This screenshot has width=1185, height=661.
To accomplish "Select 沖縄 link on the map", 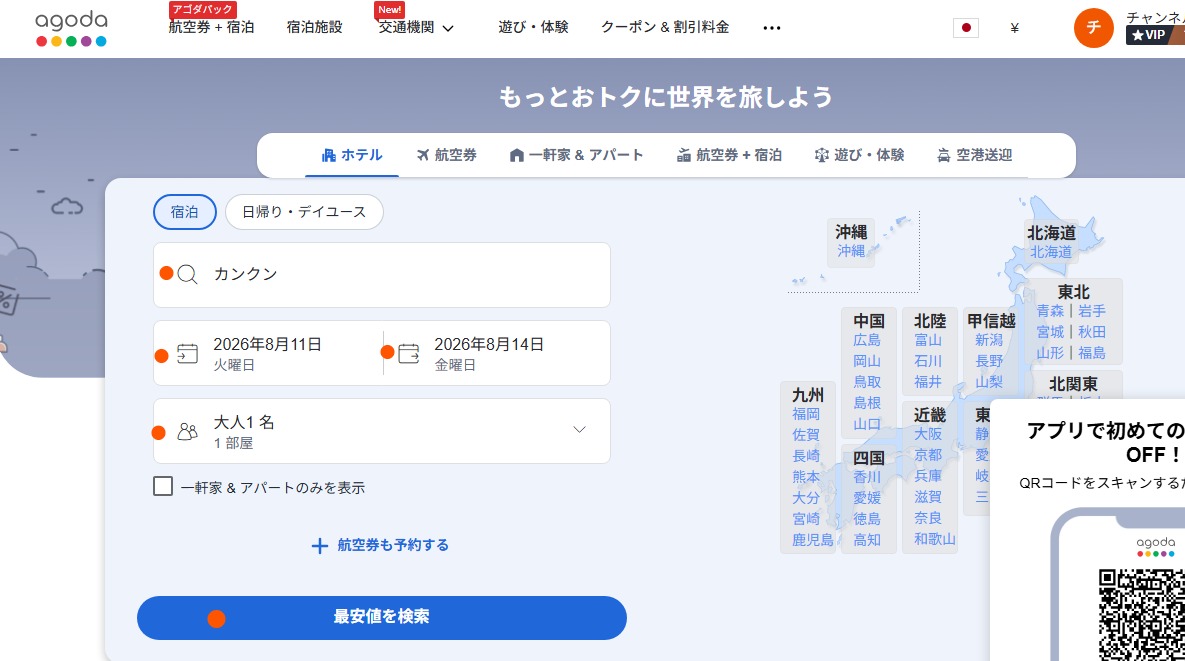I will [x=850, y=251].
